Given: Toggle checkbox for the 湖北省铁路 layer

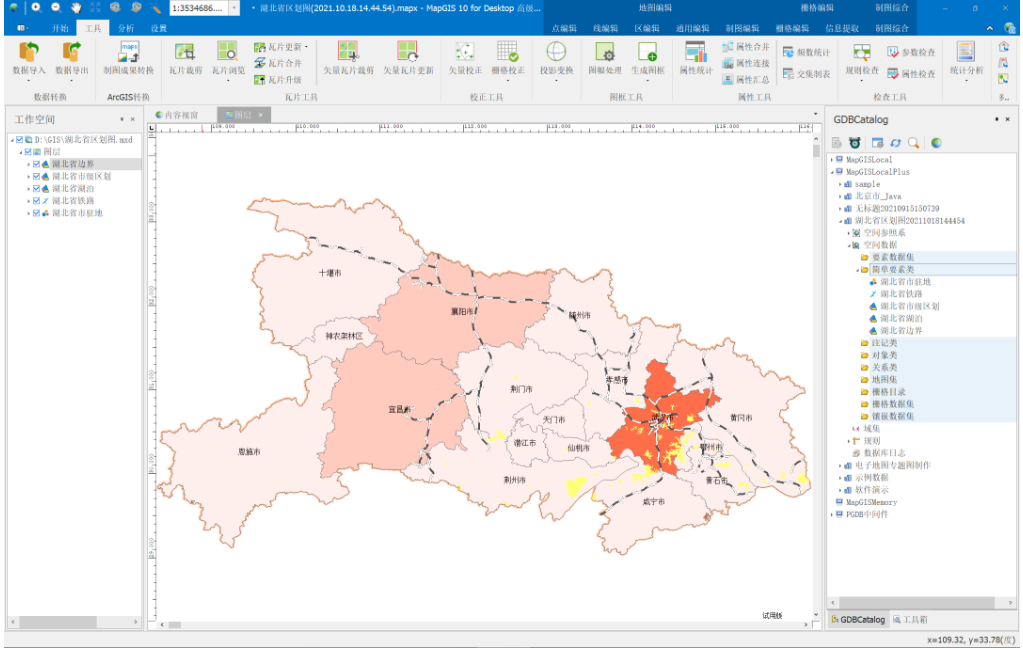Looking at the screenshot, I should coord(37,201).
